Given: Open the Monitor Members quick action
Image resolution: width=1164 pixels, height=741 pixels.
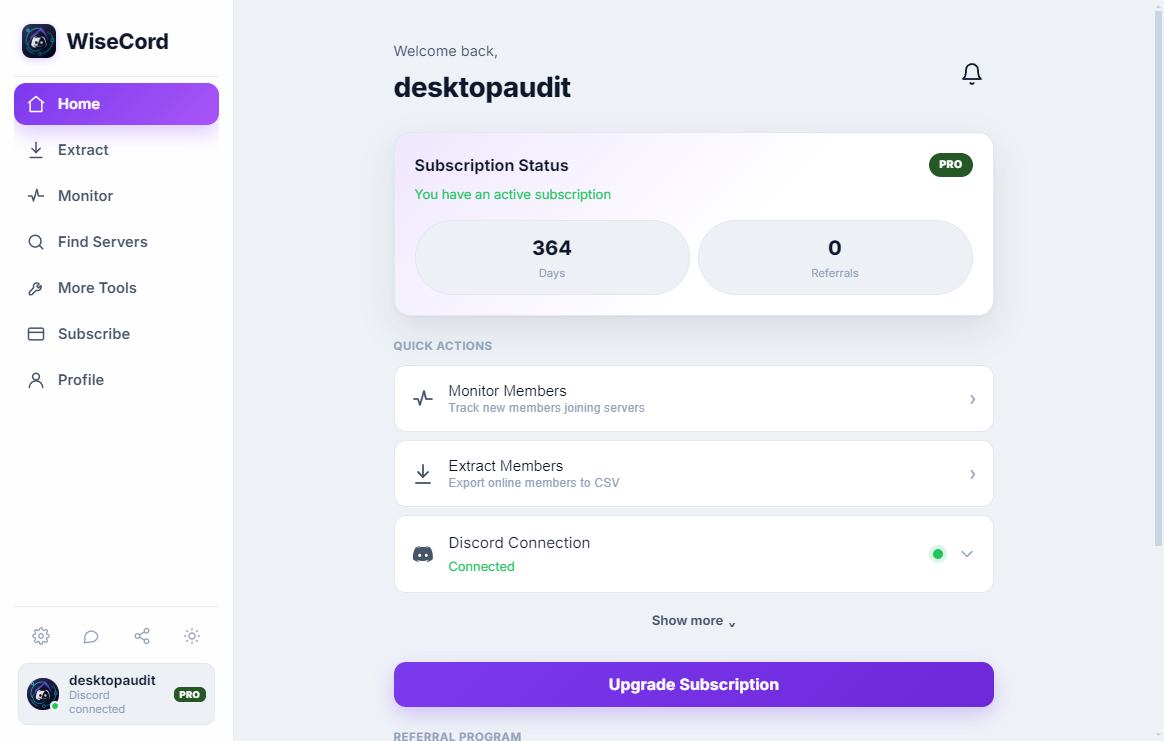Looking at the screenshot, I should [693, 399].
